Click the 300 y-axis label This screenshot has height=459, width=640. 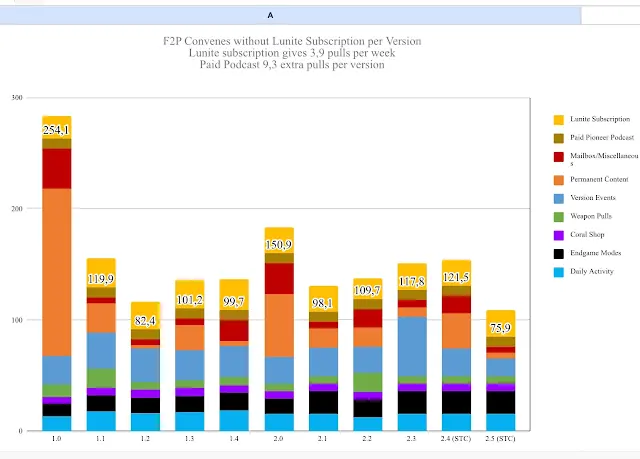click(x=17, y=98)
